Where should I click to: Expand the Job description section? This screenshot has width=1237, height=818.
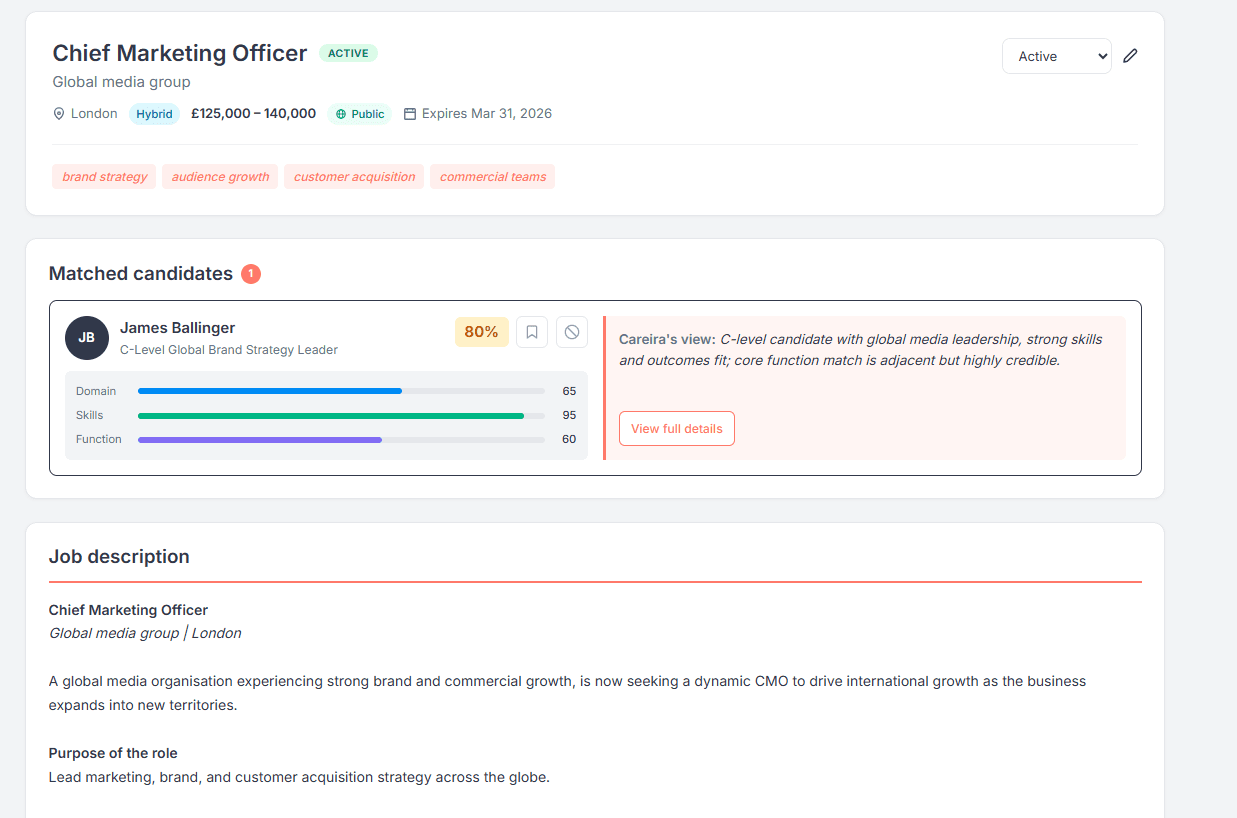[x=119, y=556]
